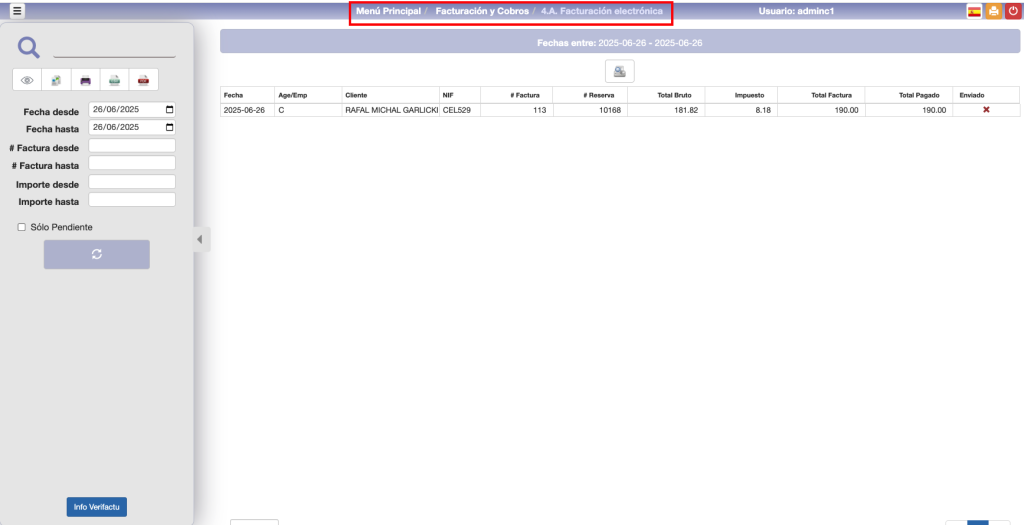
Task: Open Facturación y Cobros breadcrumb link
Action: click(482, 11)
